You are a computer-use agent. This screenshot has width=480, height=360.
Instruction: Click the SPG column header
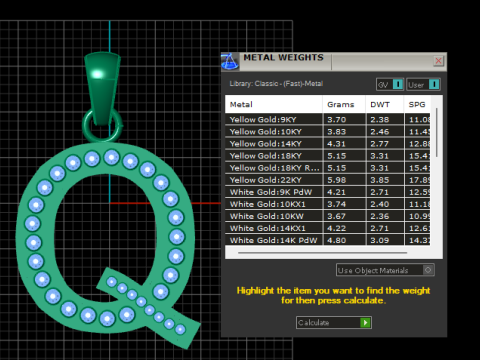(417, 104)
